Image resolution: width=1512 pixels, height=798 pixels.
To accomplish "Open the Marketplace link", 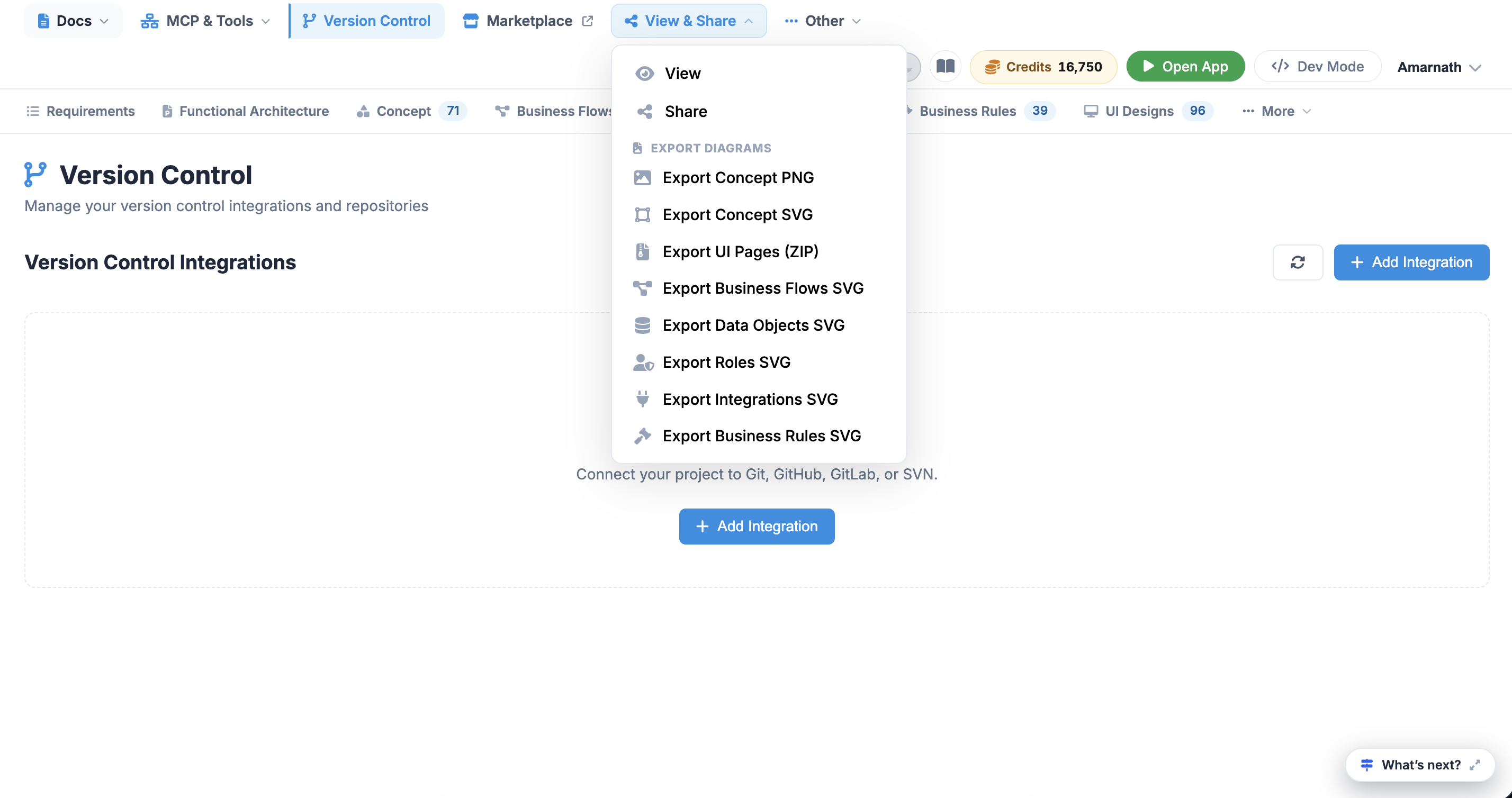I will [x=528, y=21].
